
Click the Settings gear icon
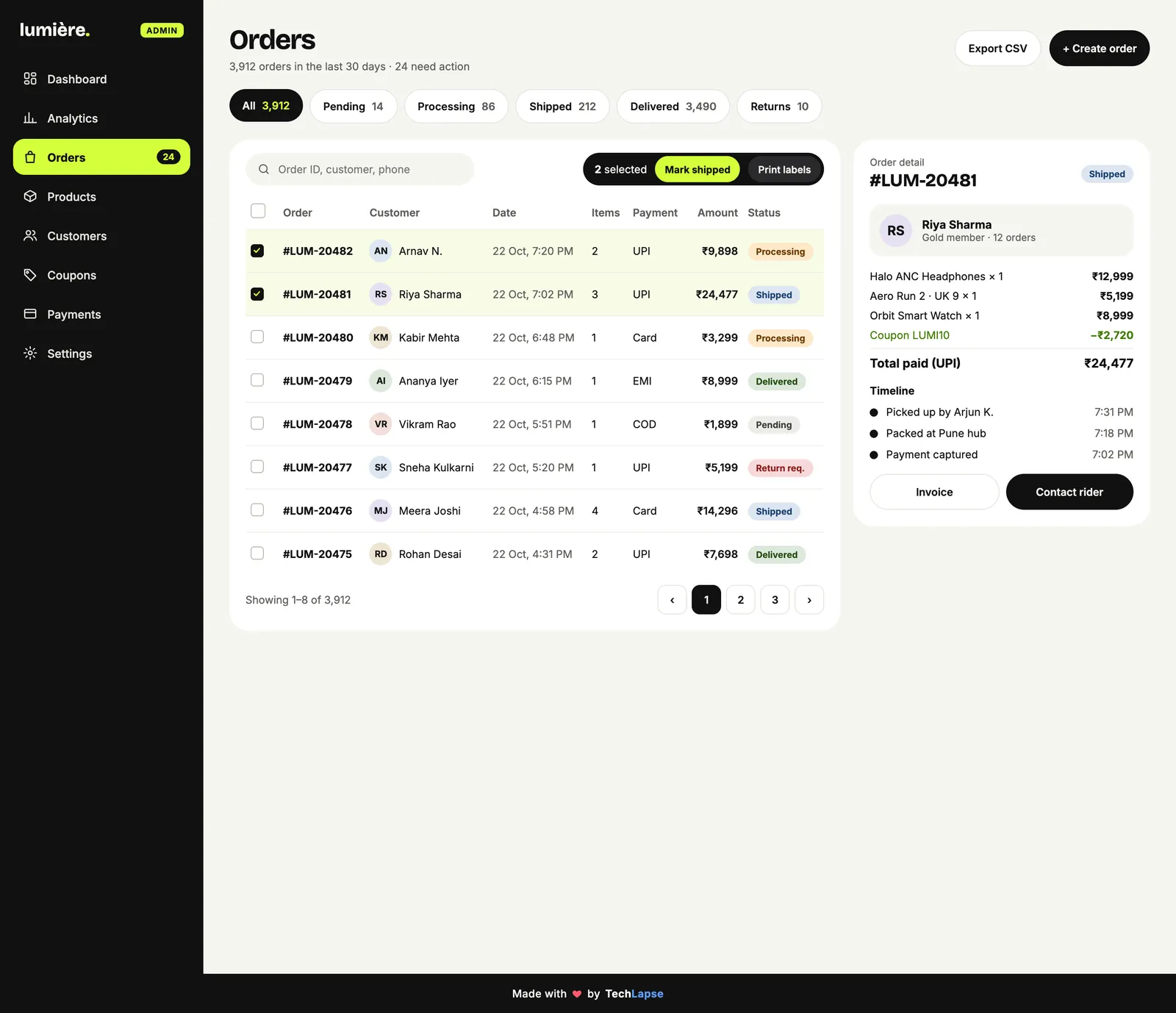tap(30, 353)
